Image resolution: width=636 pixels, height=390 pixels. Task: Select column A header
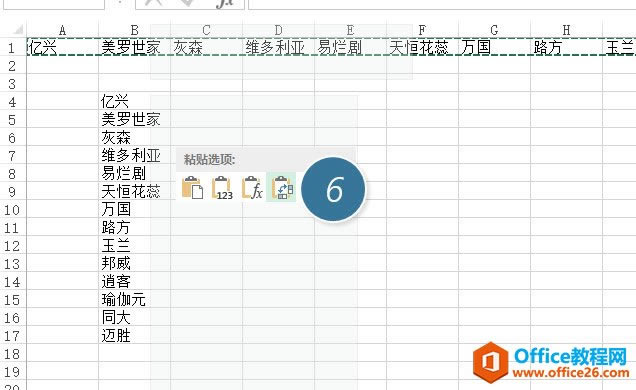[62, 30]
